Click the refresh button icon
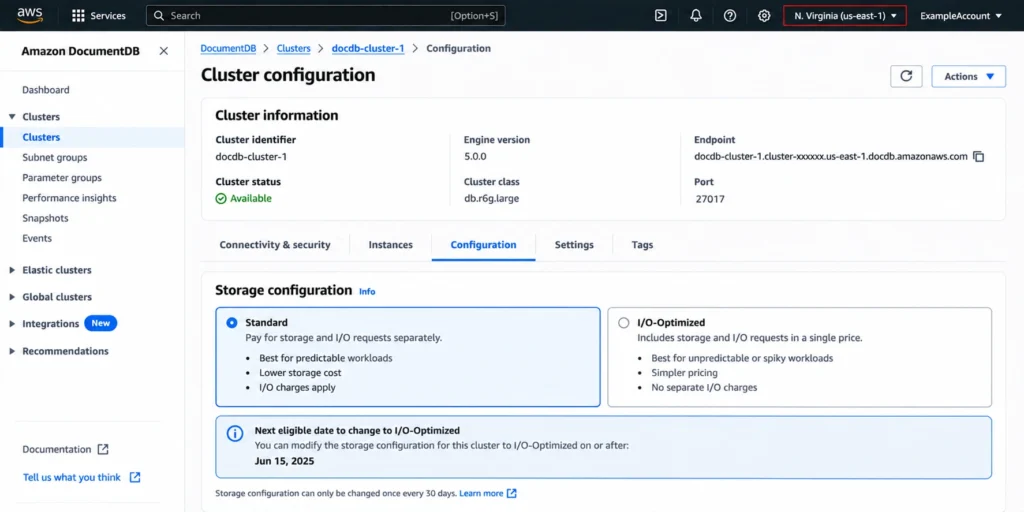The width and height of the screenshot is (1024, 512). [x=906, y=76]
